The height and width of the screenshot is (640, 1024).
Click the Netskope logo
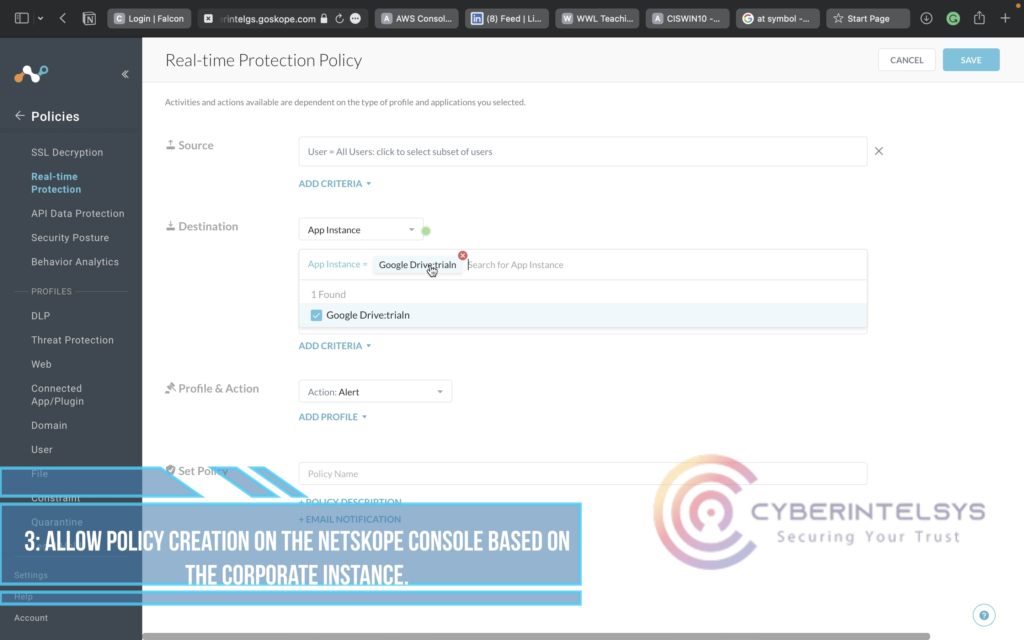tap(31, 74)
